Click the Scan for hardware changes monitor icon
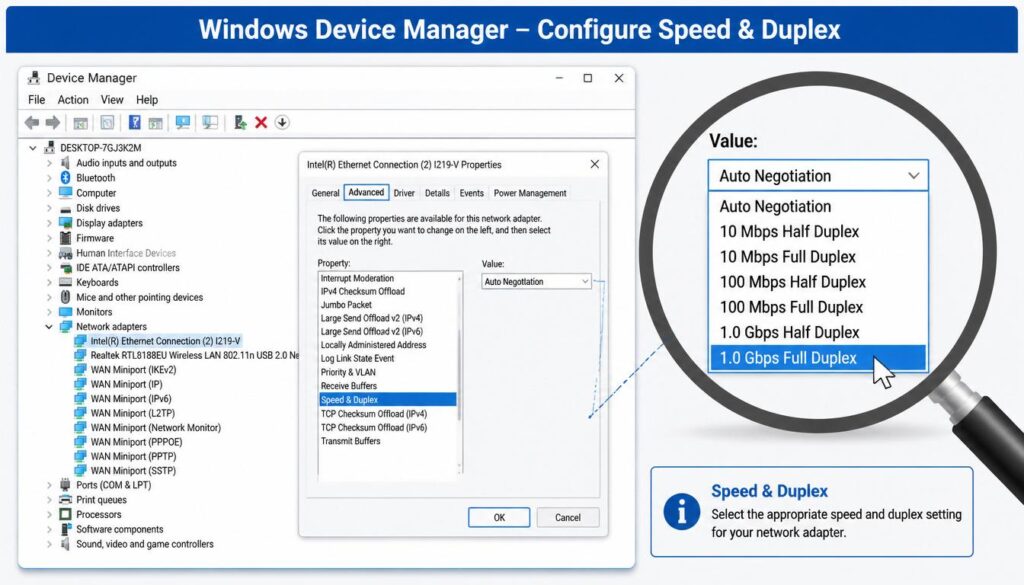Viewport: 1024px width, 585px height. (184, 122)
